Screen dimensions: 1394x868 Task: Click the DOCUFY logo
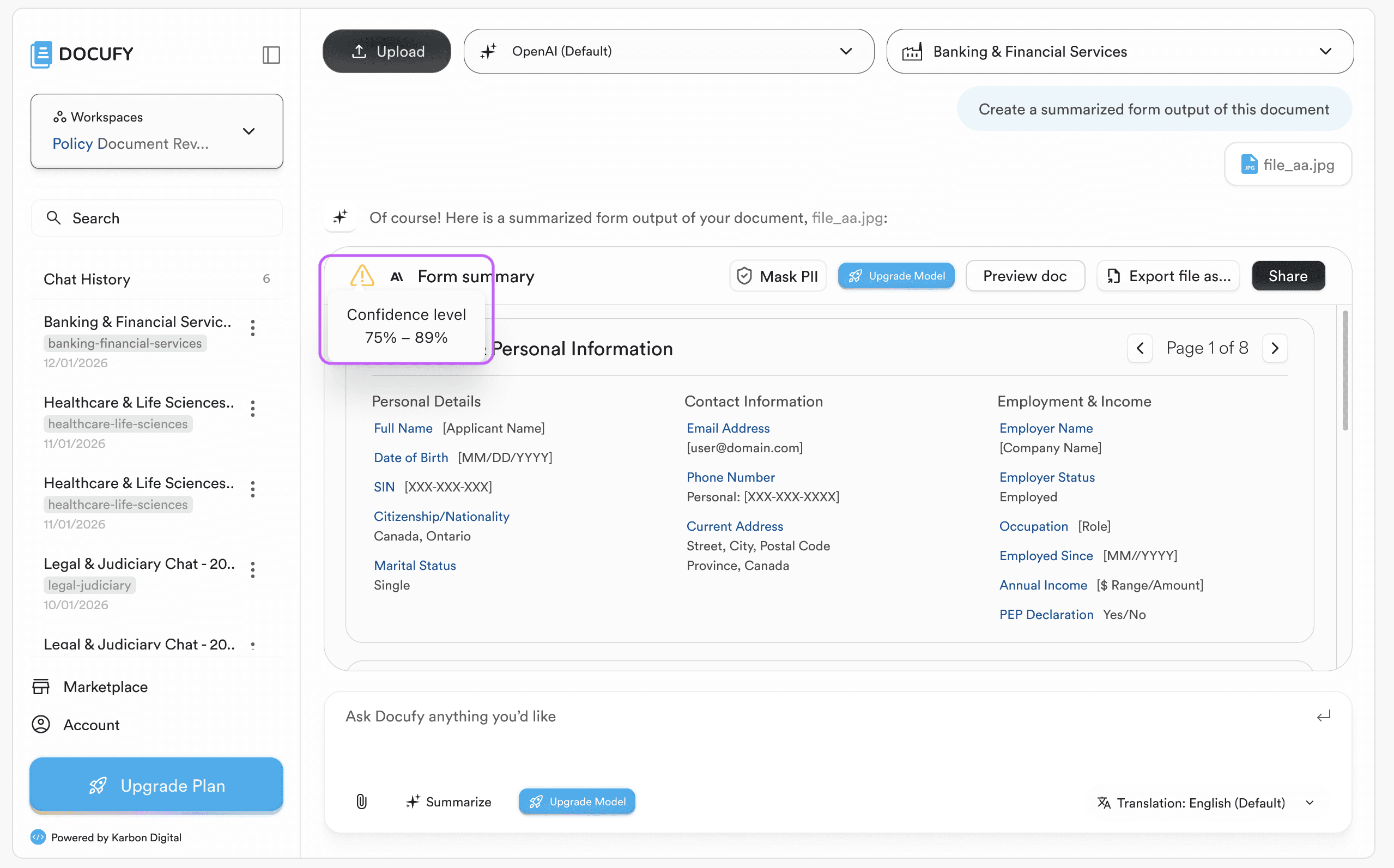point(82,54)
